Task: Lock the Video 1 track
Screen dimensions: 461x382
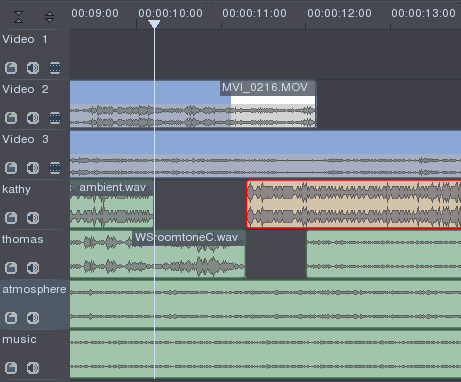Action: pyautogui.click(x=11, y=68)
